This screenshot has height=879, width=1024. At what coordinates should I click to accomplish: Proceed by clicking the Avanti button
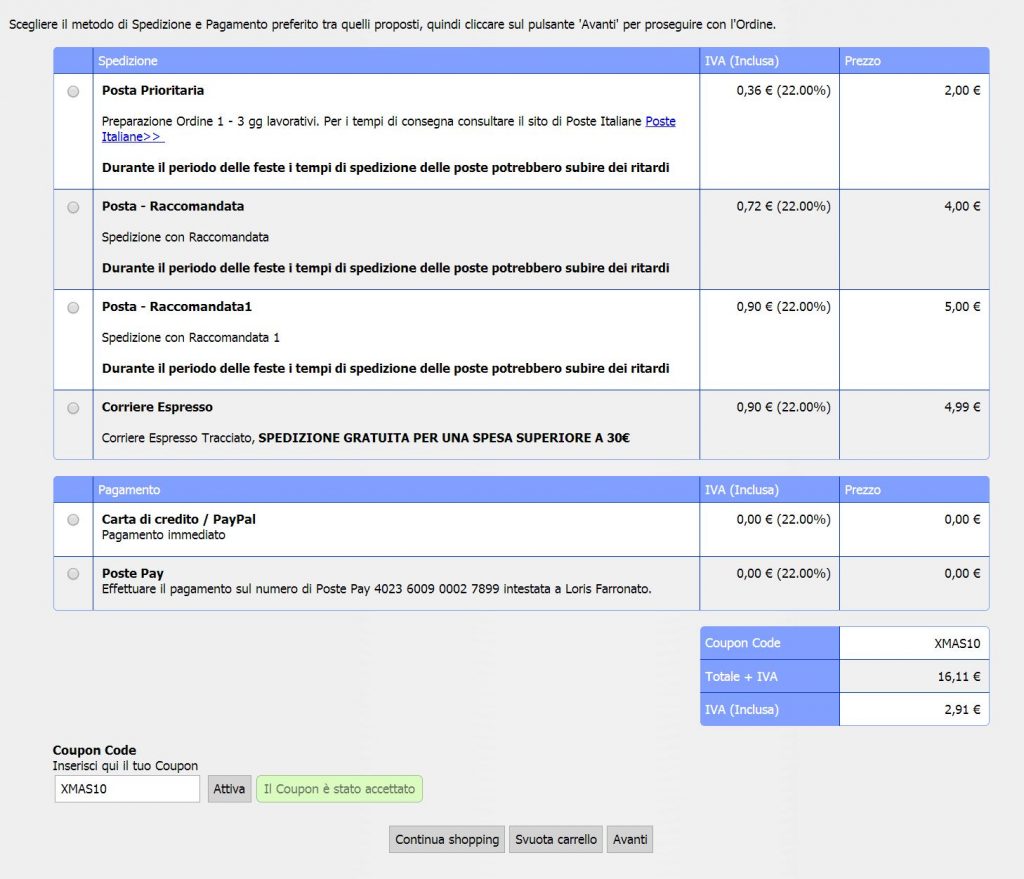point(631,840)
